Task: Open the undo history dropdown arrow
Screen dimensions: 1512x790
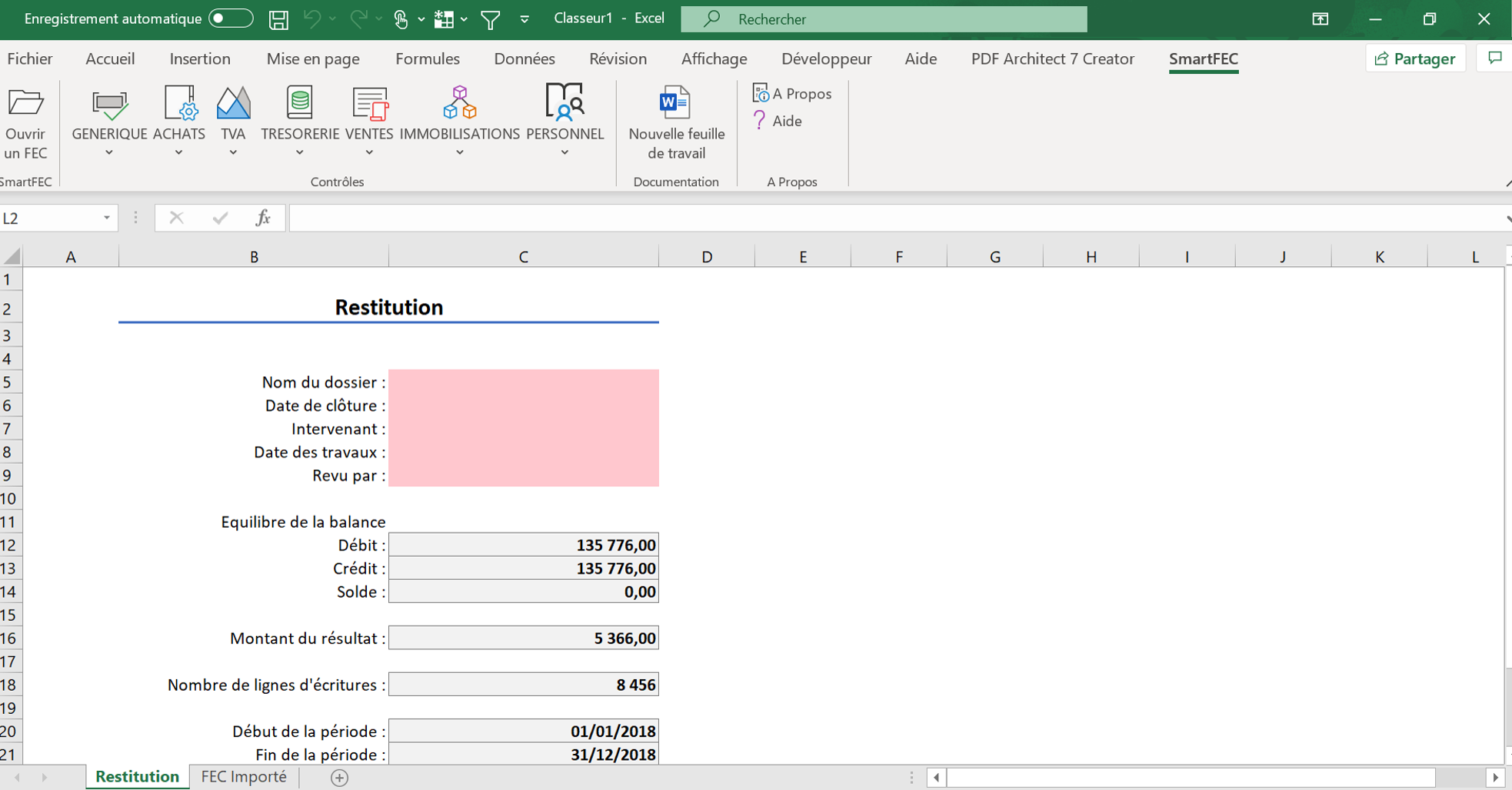Action: (333, 19)
